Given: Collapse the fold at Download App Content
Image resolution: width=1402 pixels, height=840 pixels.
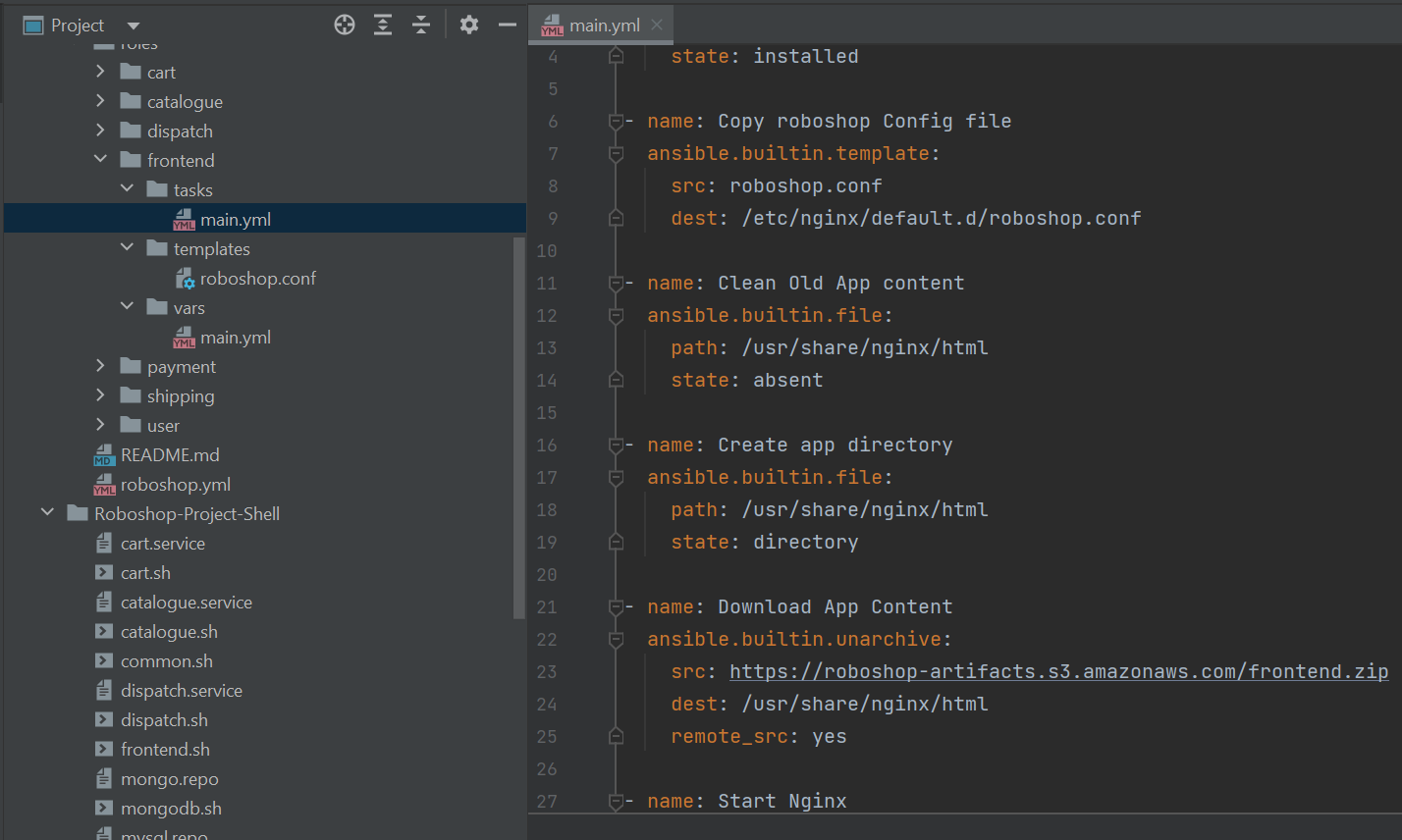Looking at the screenshot, I should tap(616, 606).
